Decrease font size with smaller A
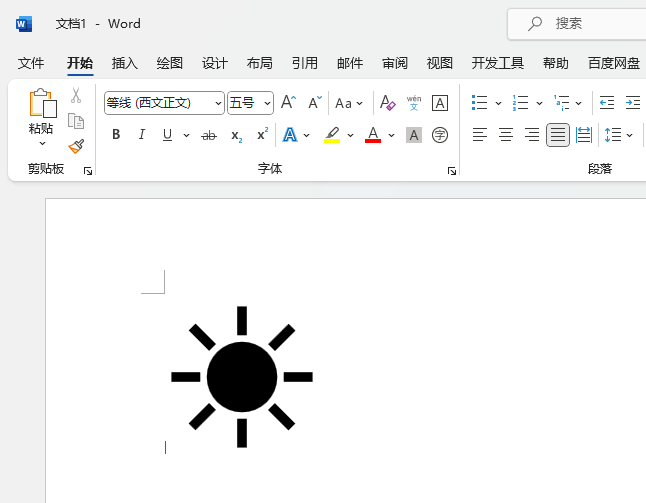This screenshot has height=503, width=646. click(x=315, y=103)
